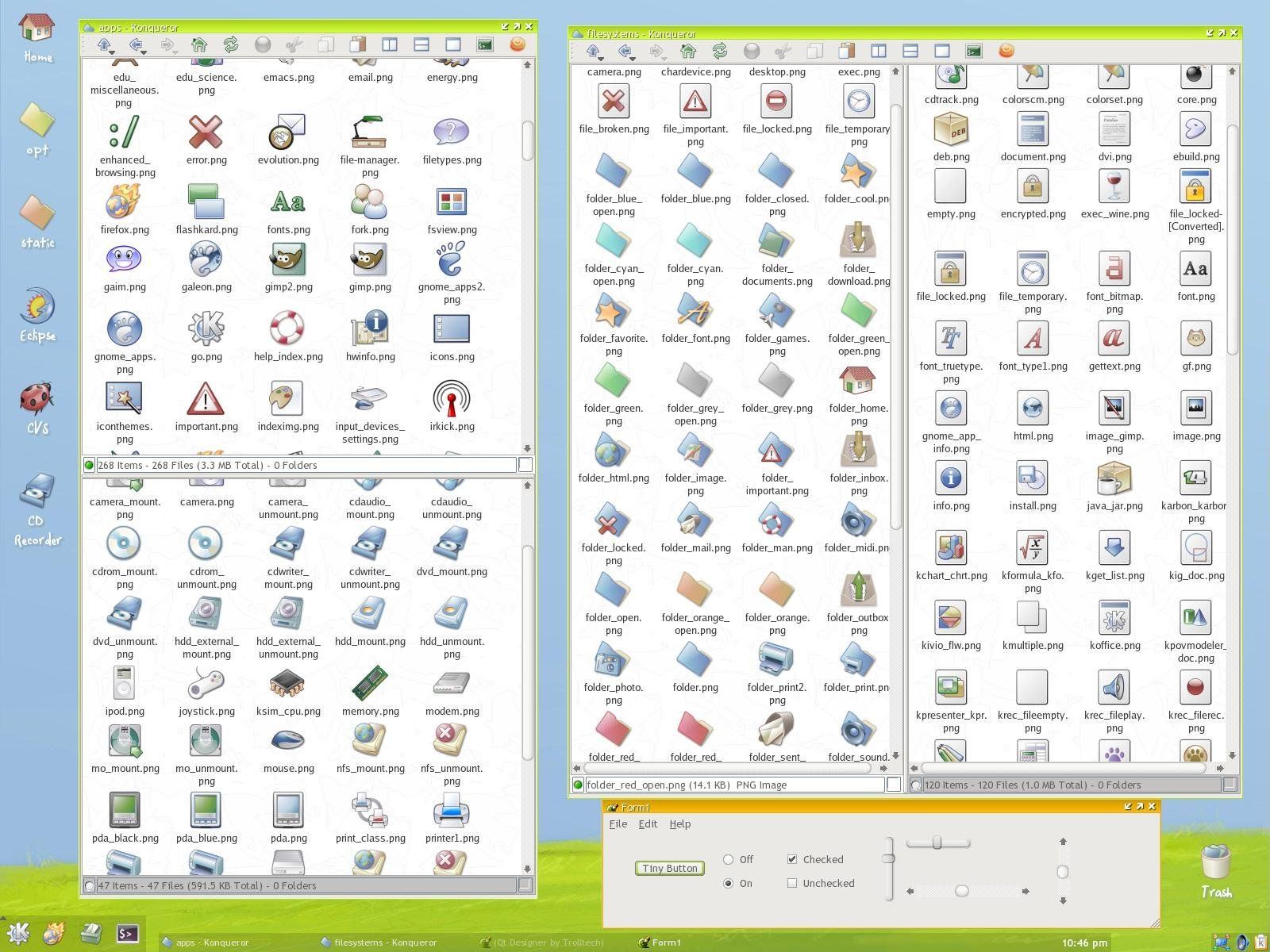Click green active-view indicator beside 268 Items
Image resolution: width=1270 pixels, height=952 pixels.
click(89, 466)
